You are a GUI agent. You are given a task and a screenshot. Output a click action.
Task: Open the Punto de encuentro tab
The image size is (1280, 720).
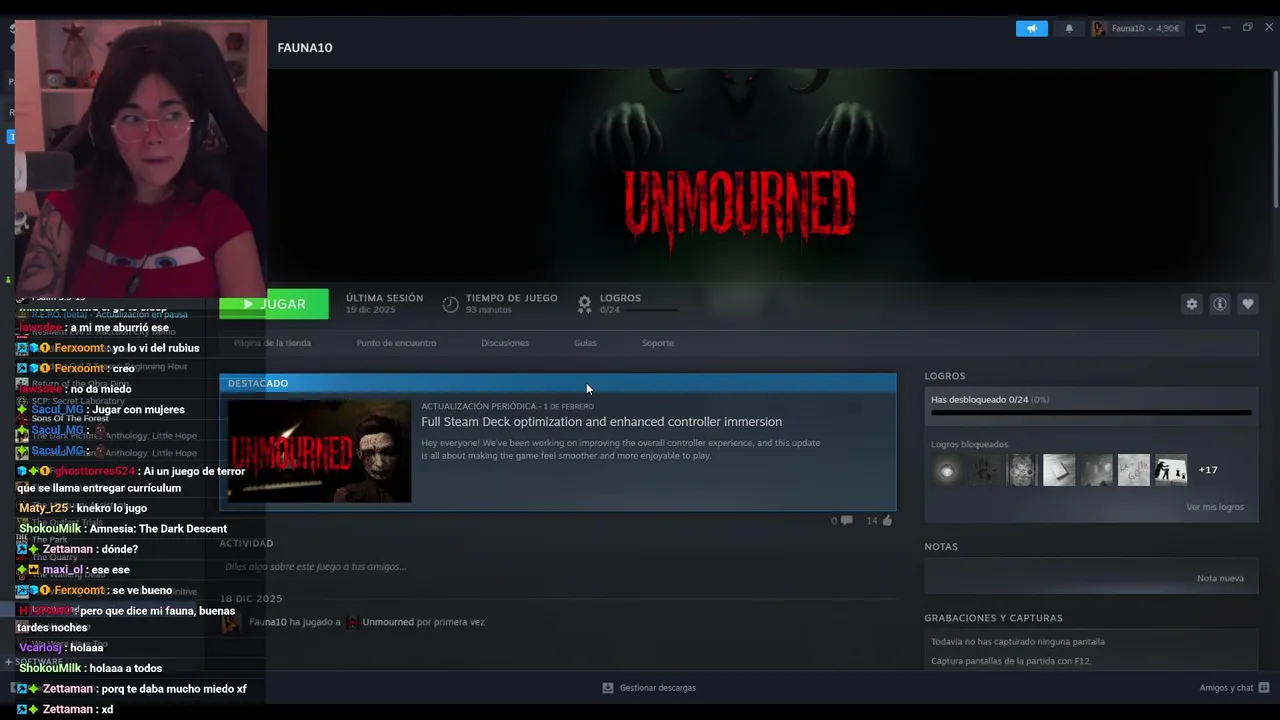click(x=396, y=343)
